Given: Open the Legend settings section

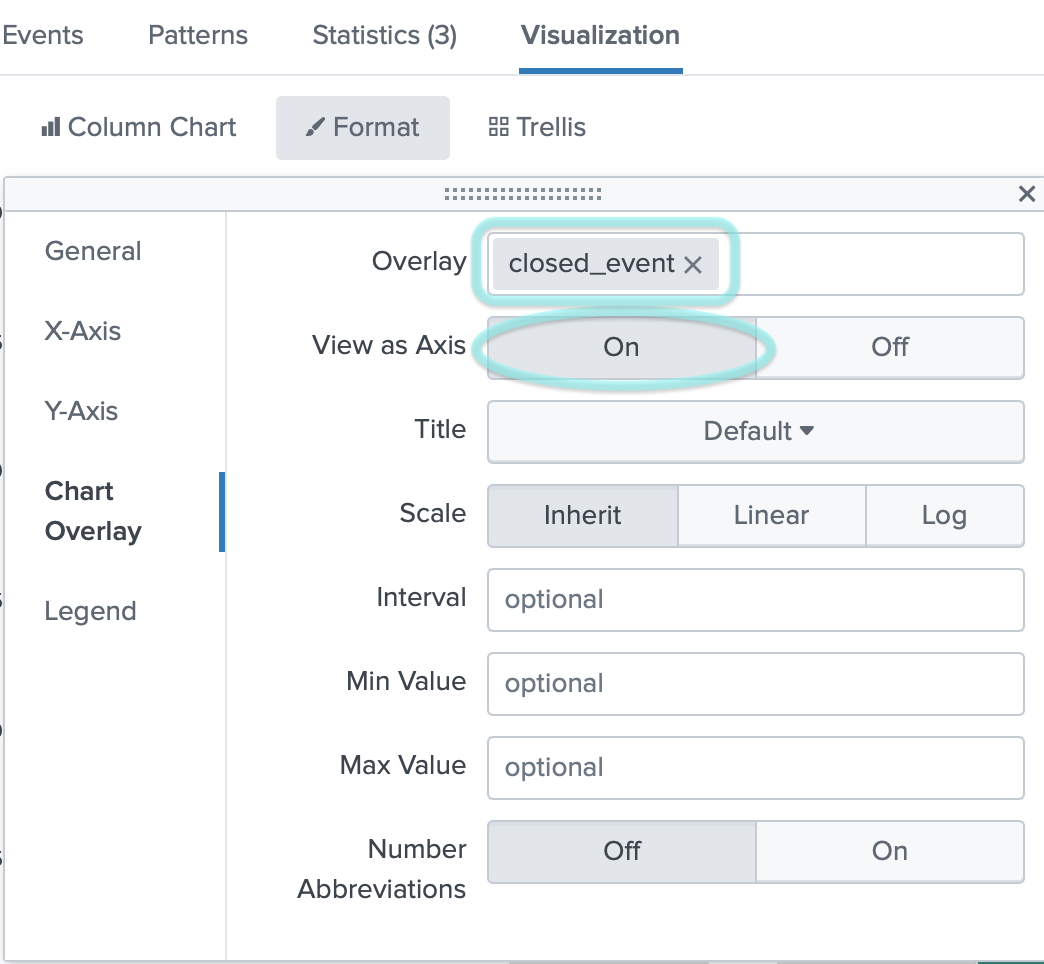Looking at the screenshot, I should [90, 610].
